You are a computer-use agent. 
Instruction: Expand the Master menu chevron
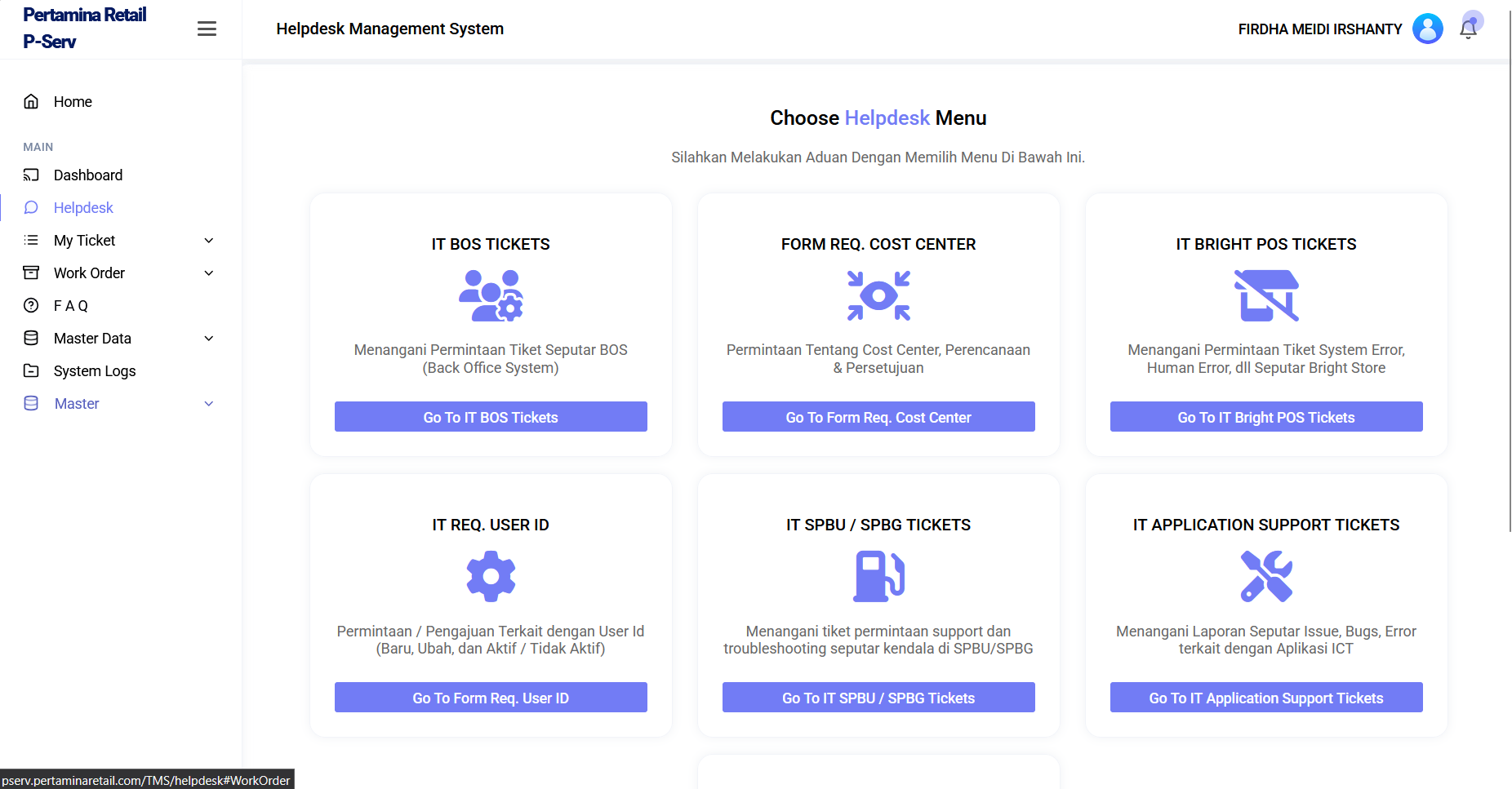pyautogui.click(x=209, y=403)
